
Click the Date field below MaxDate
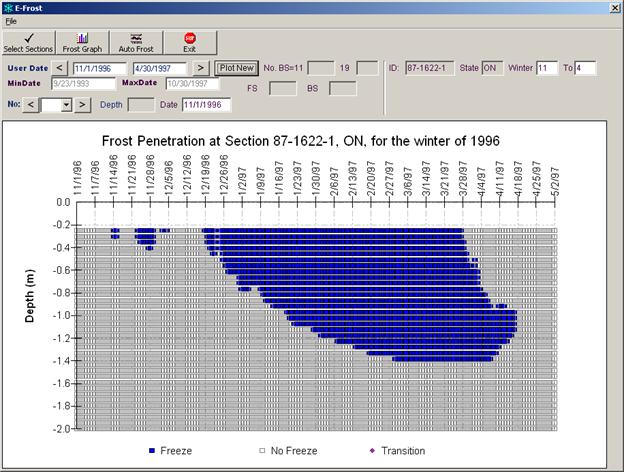(206, 105)
